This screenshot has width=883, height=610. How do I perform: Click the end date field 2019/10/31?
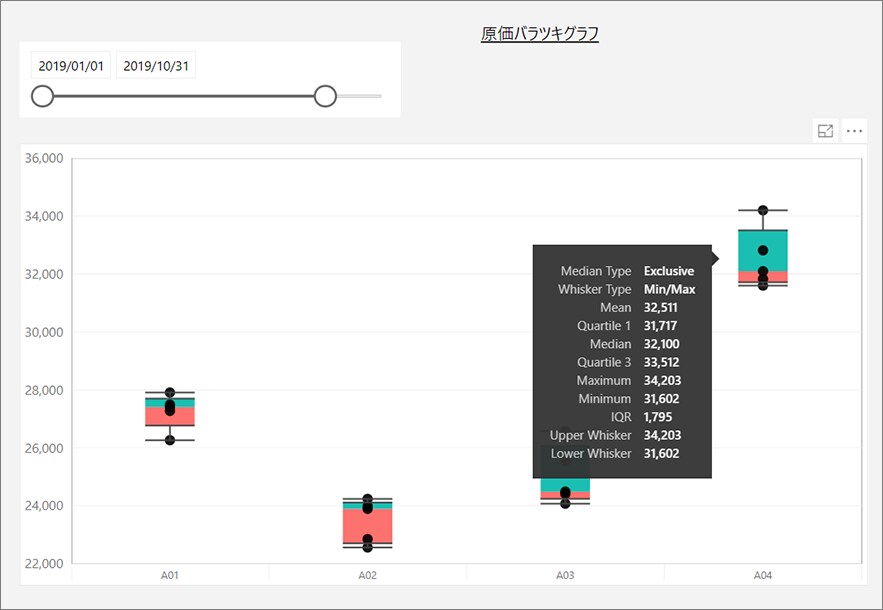(x=156, y=66)
